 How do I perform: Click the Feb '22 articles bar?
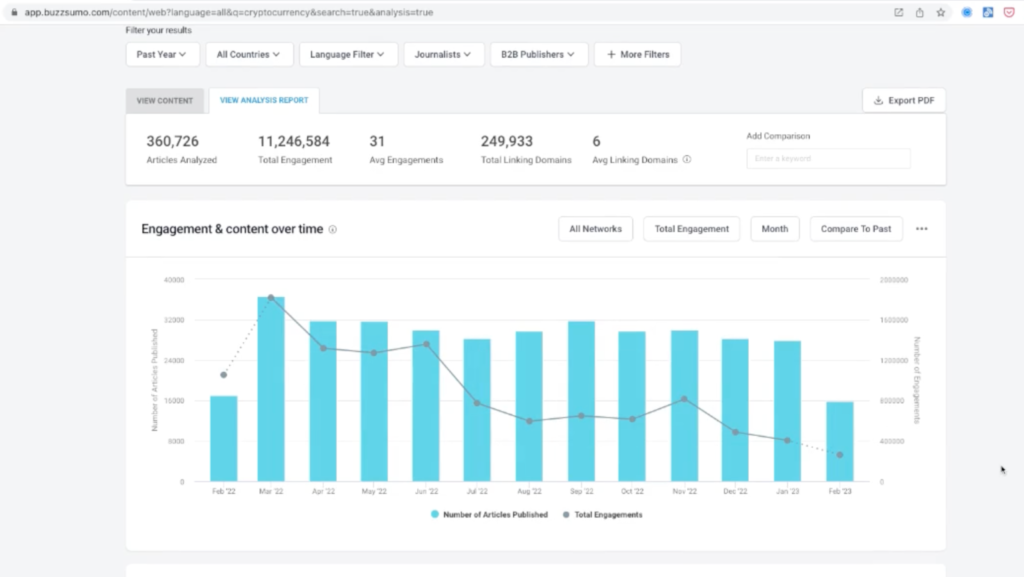coord(224,439)
